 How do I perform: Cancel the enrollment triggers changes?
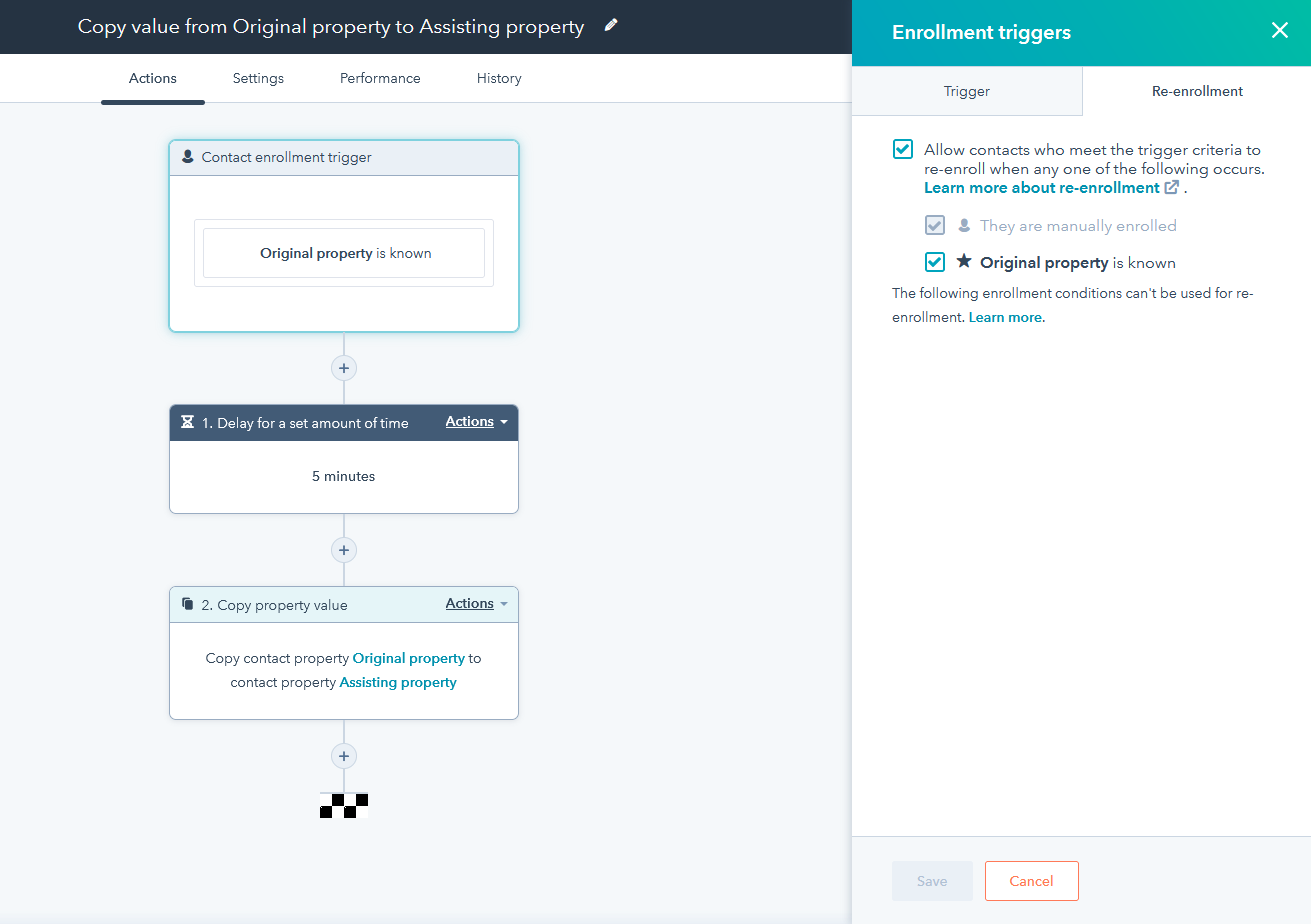click(1031, 881)
